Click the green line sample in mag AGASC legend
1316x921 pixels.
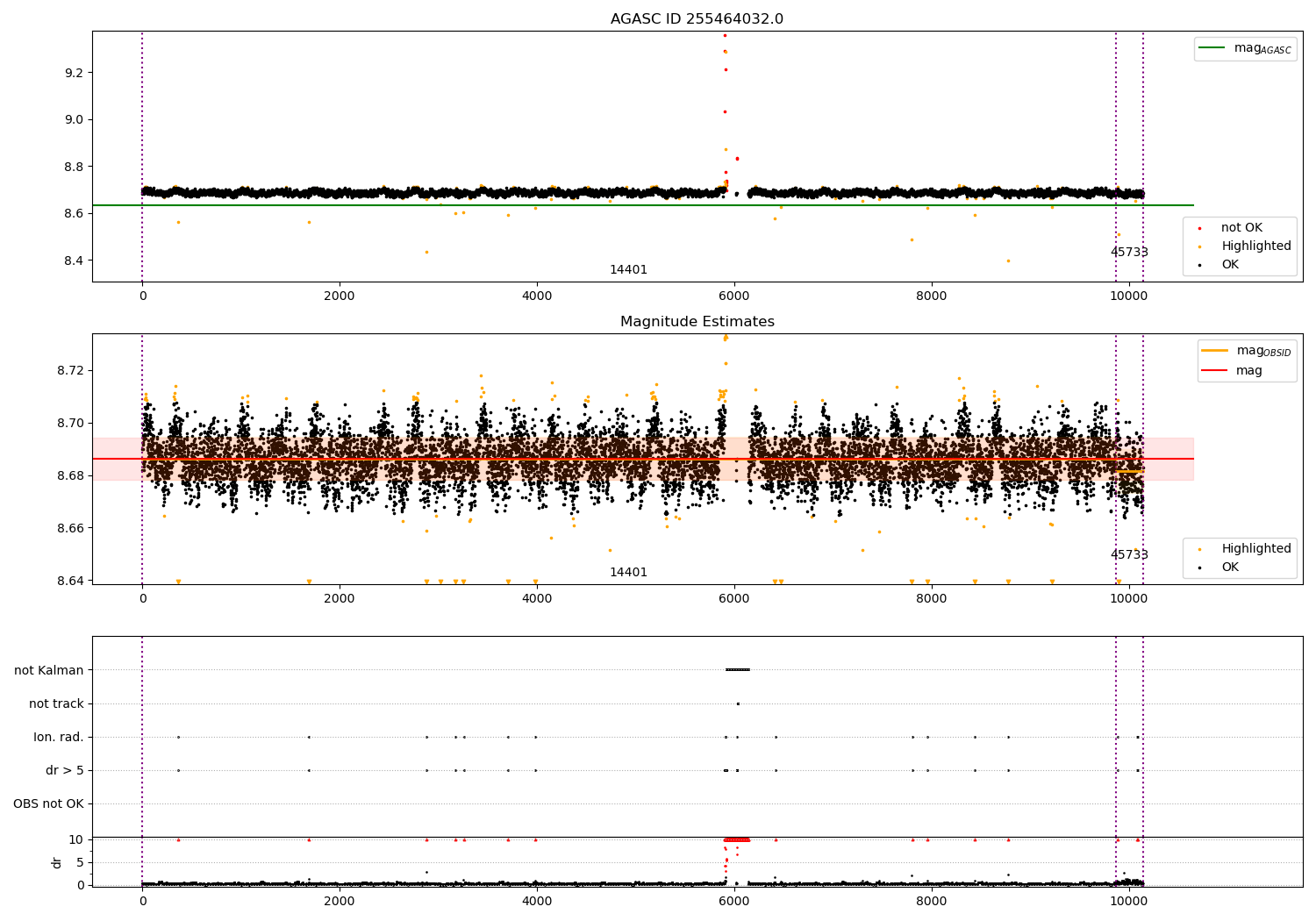pos(1212,48)
